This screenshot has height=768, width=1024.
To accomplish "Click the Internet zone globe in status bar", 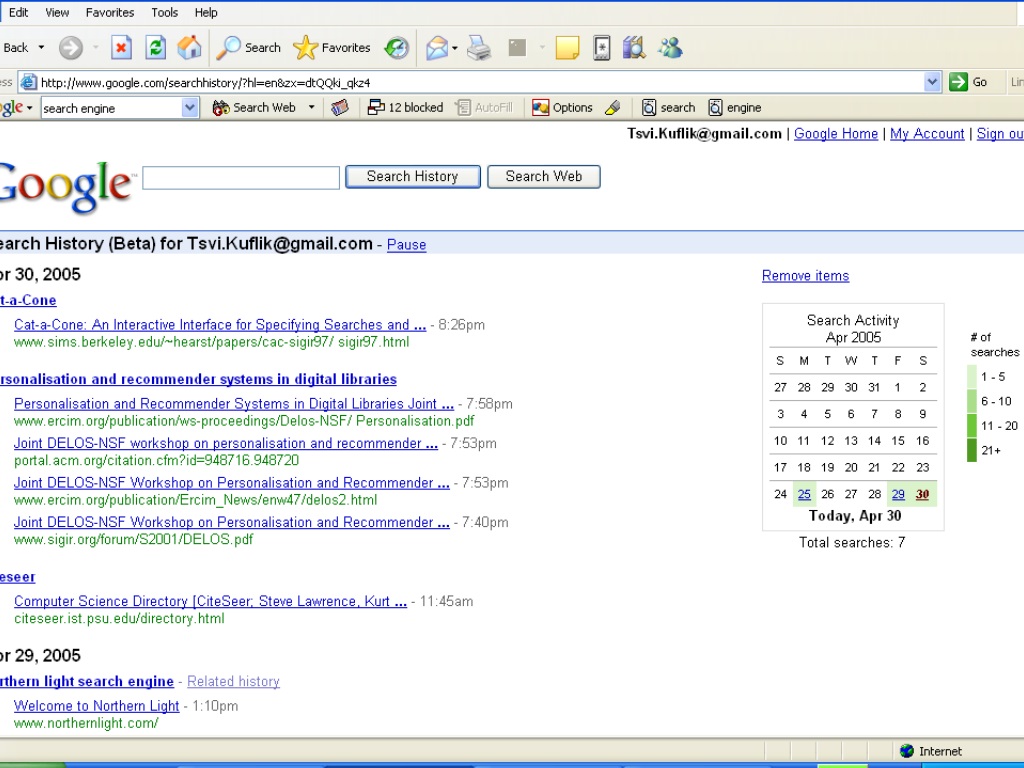I will click(x=906, y=751).
